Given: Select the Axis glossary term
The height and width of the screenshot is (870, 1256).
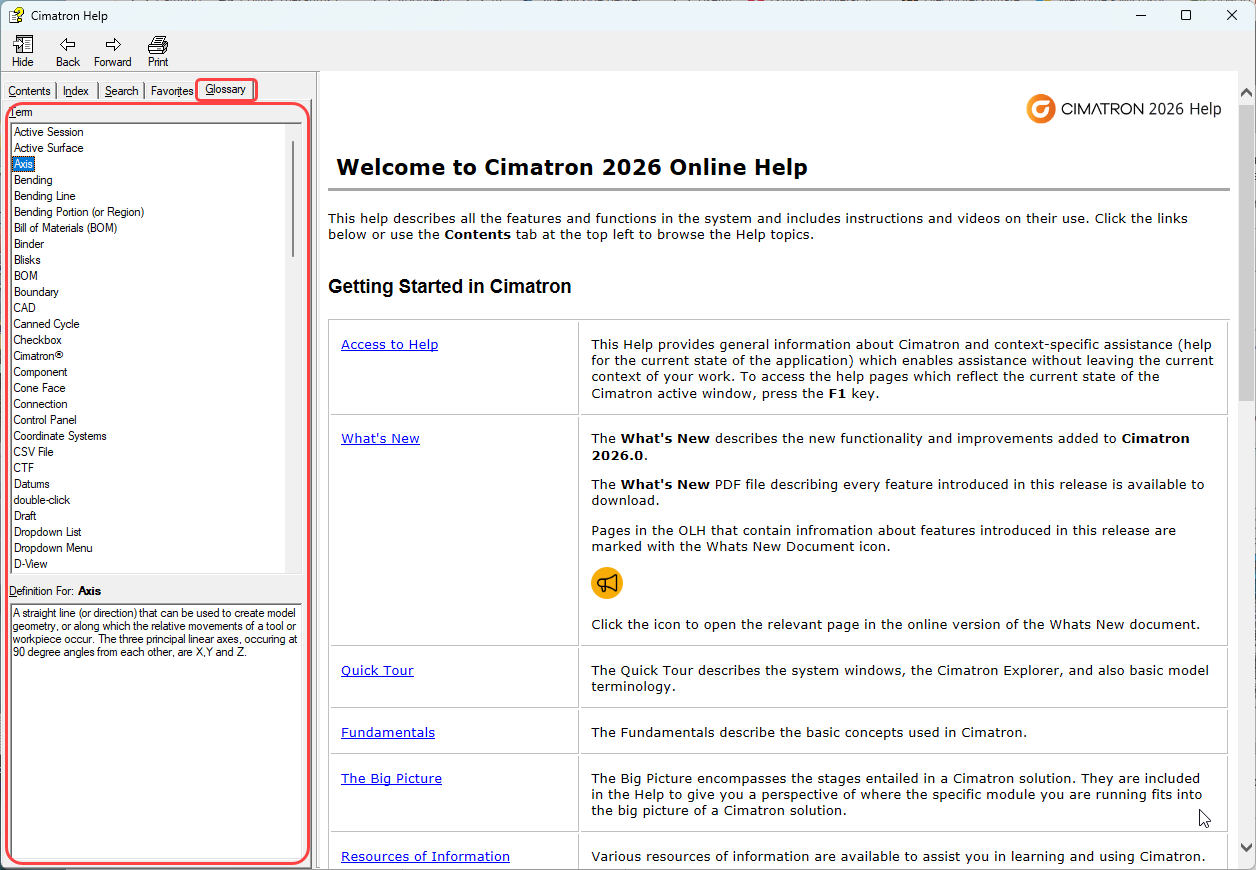Looking at the screenshot, I should coord(23,164).
